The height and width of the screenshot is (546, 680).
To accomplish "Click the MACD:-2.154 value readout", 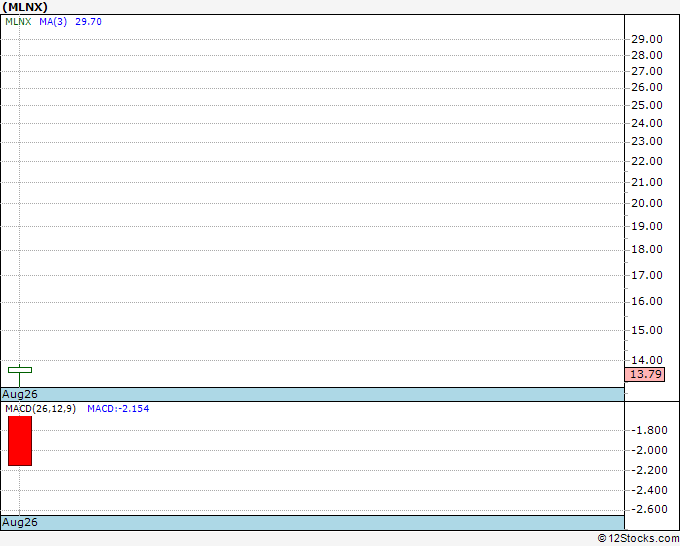I will [118, 409].
